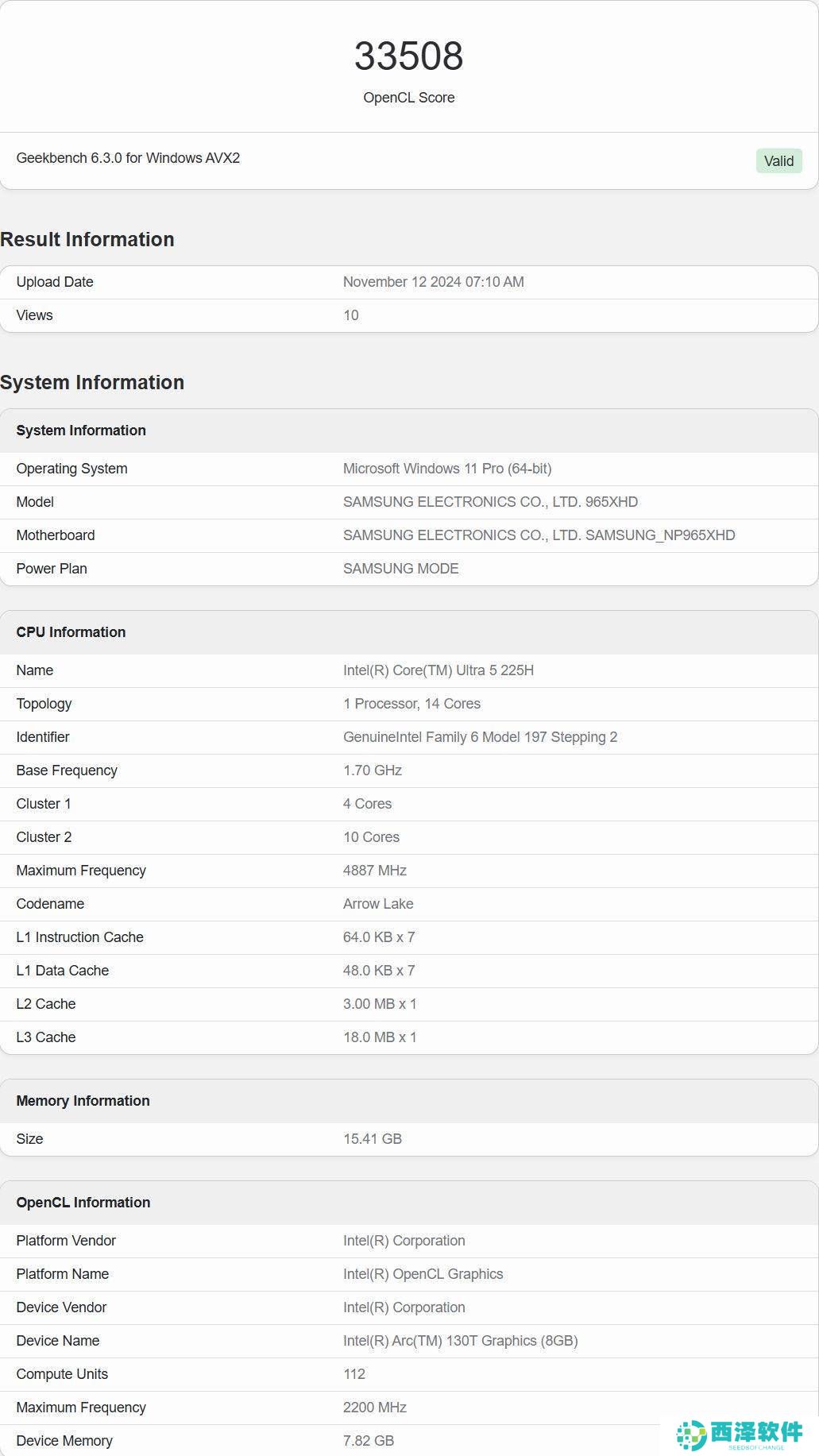
Task: Click the Power Plan row label
Action: [x=52, y=569]
